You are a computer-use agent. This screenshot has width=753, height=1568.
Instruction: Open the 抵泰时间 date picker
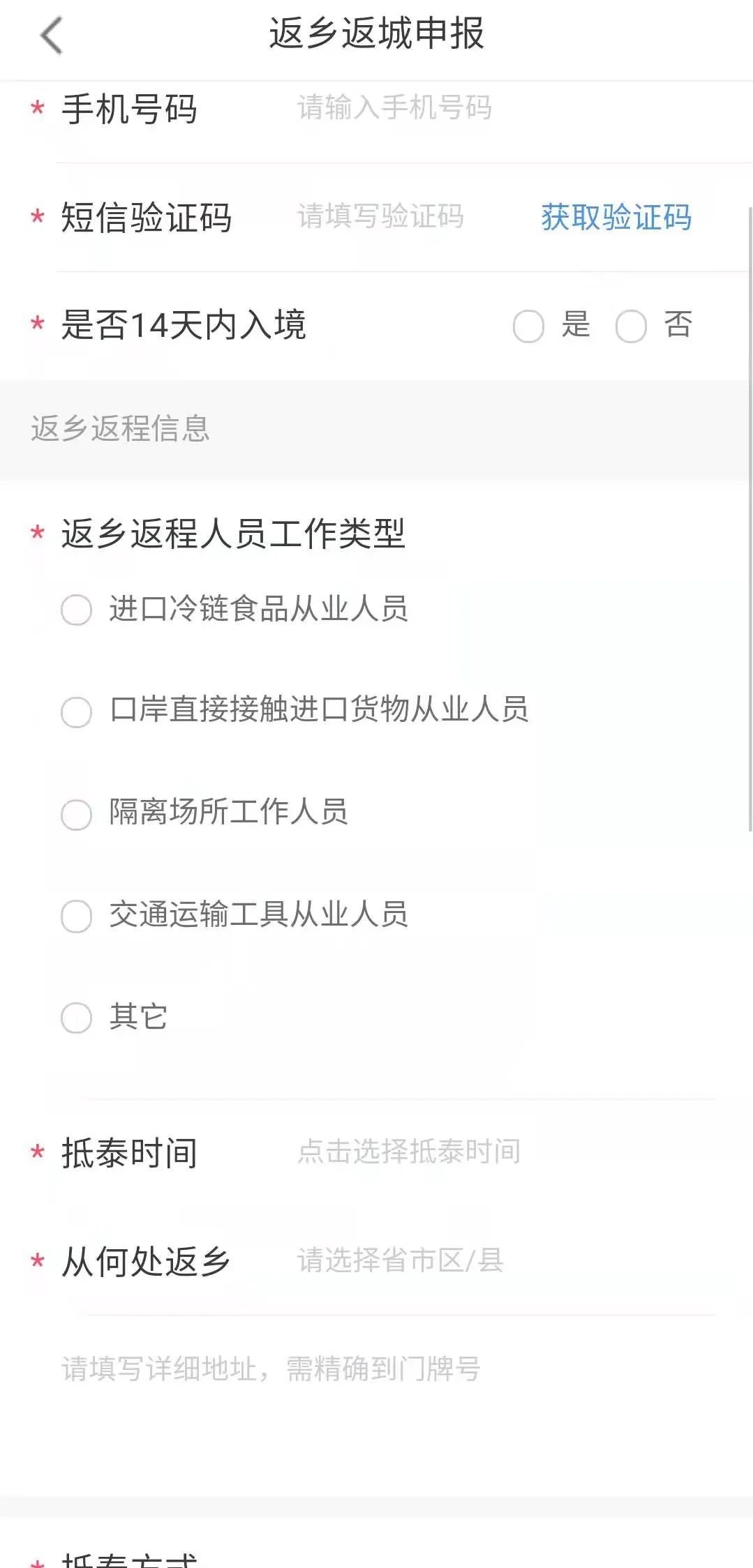click(409, 1152)
